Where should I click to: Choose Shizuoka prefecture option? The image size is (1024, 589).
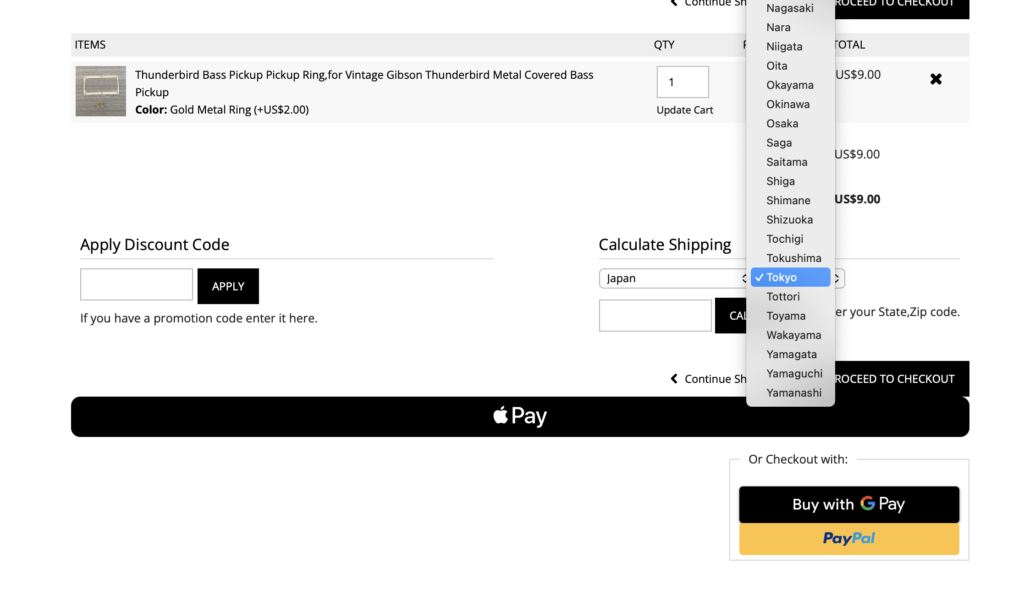tap(789, 220)
